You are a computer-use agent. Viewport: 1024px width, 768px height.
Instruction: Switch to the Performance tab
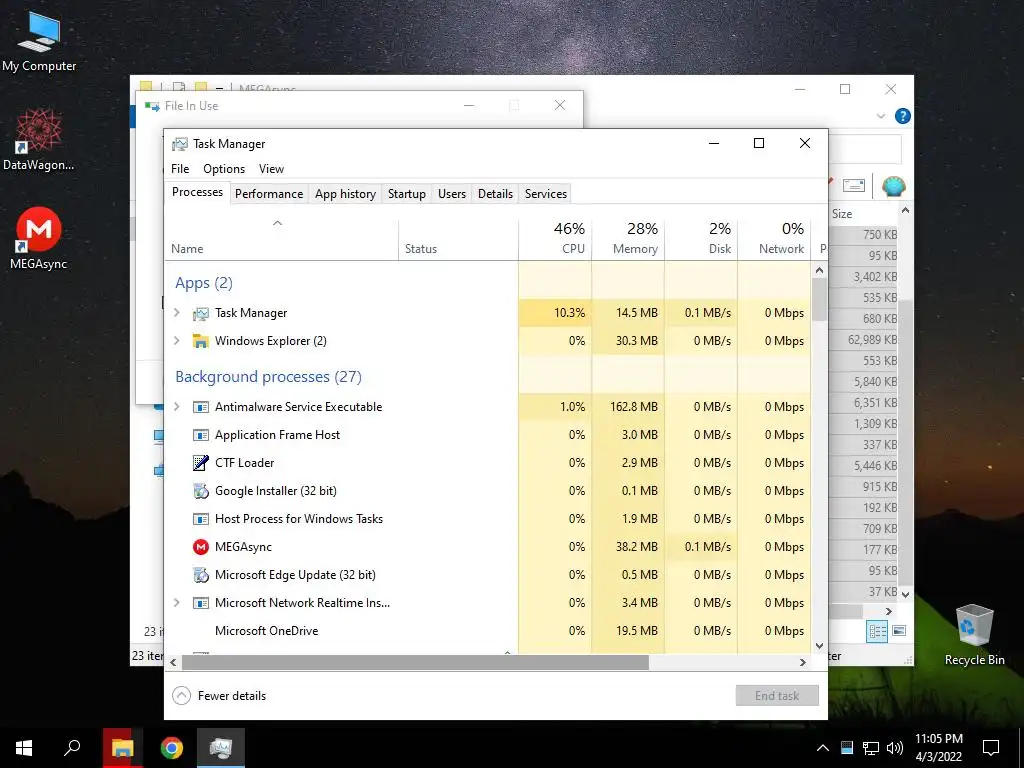[x=269, y=194]
